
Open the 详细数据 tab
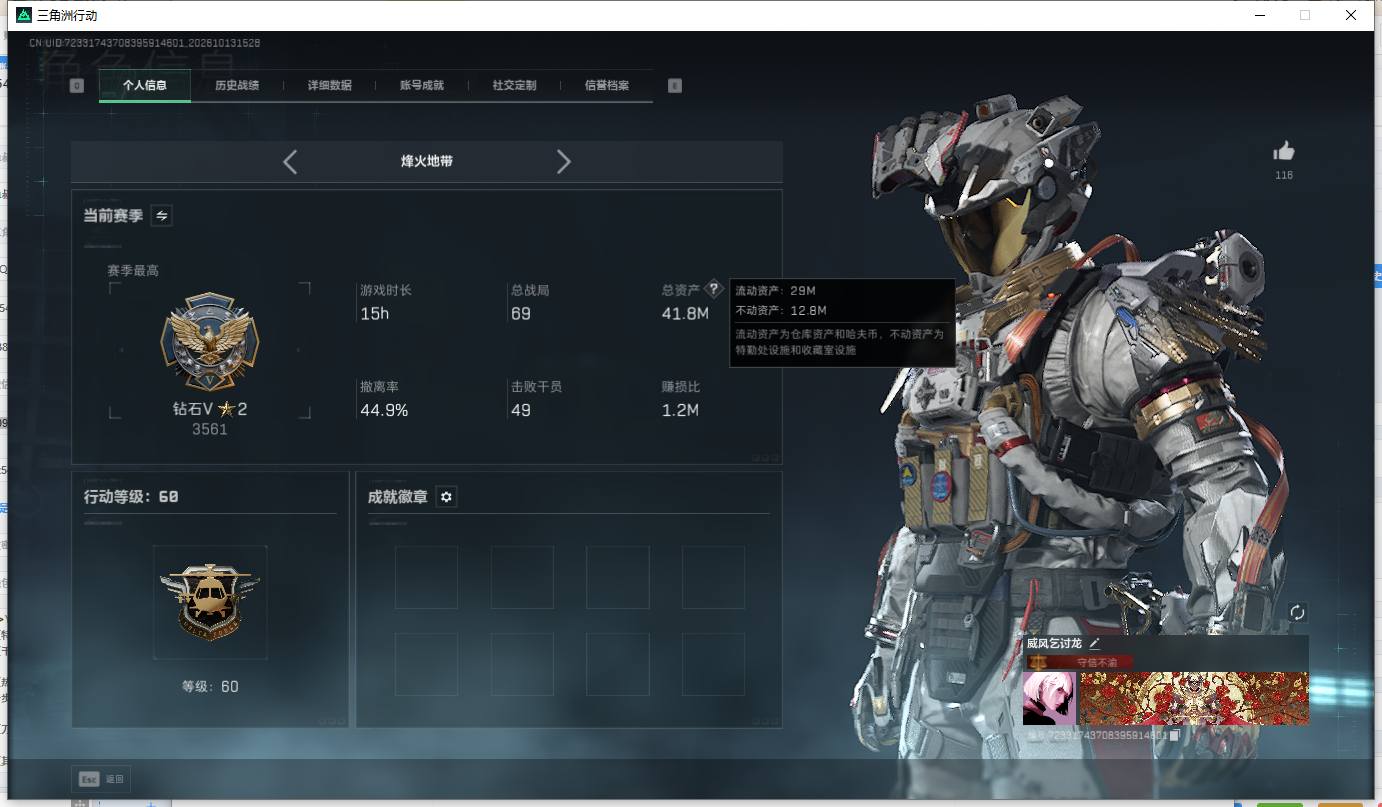tap(329, 86)
